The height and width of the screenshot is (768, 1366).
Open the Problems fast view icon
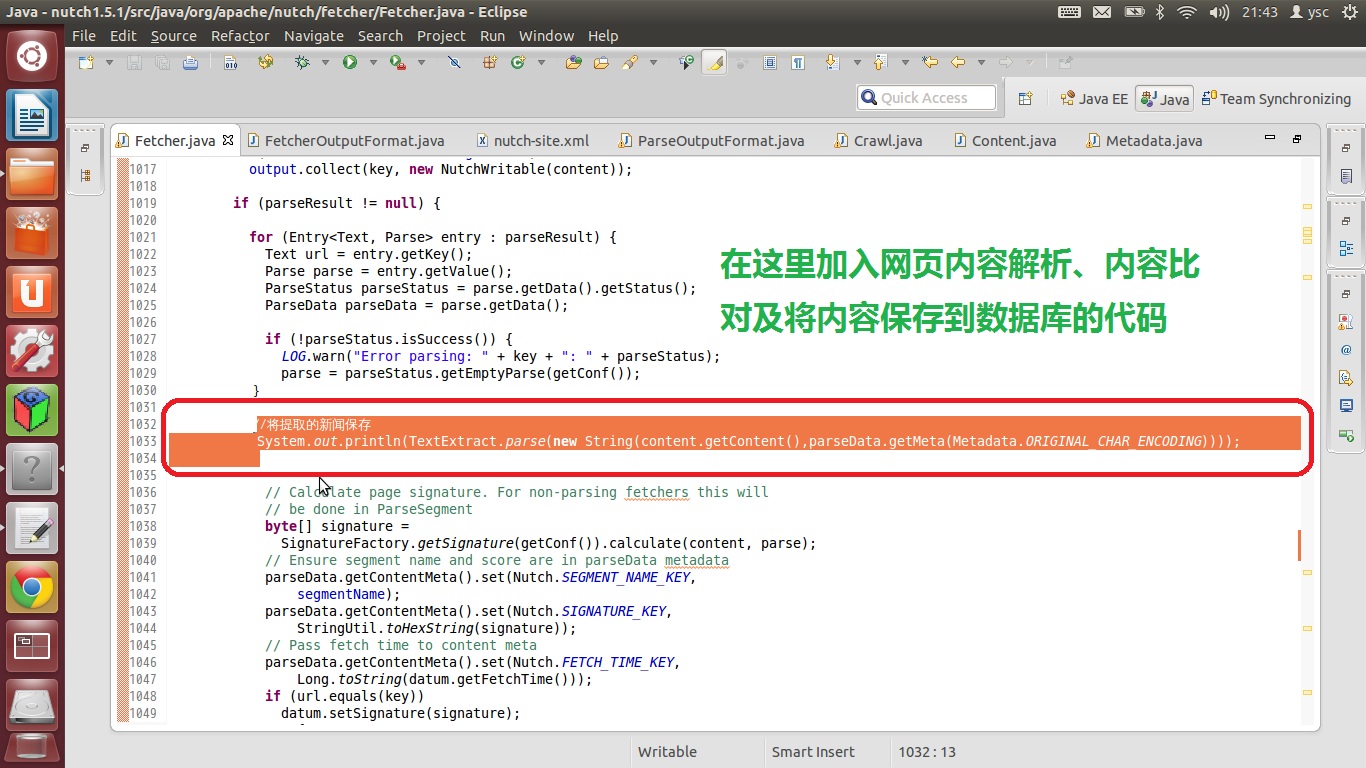coord(1346,322)
